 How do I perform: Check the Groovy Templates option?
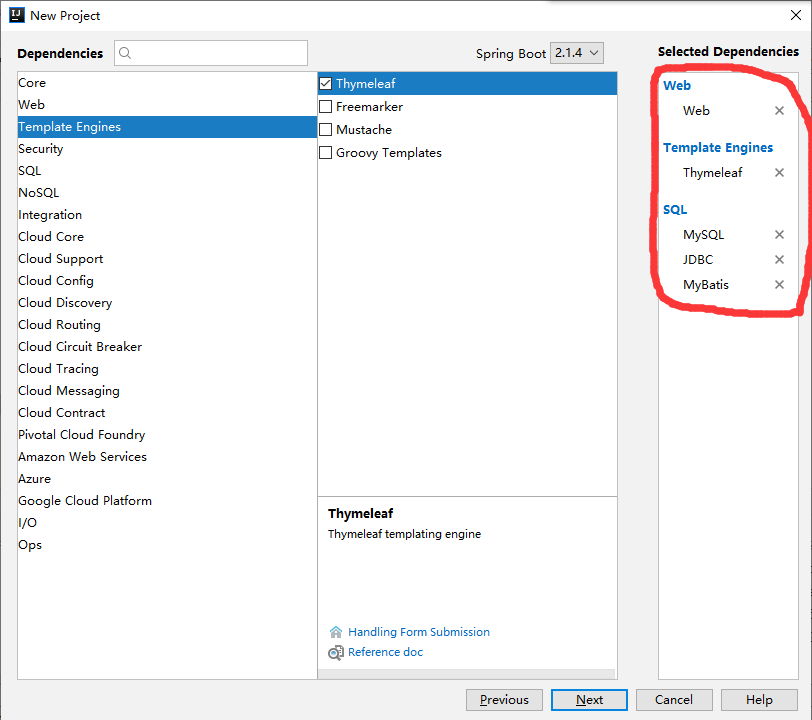click(x=325, y=153)
